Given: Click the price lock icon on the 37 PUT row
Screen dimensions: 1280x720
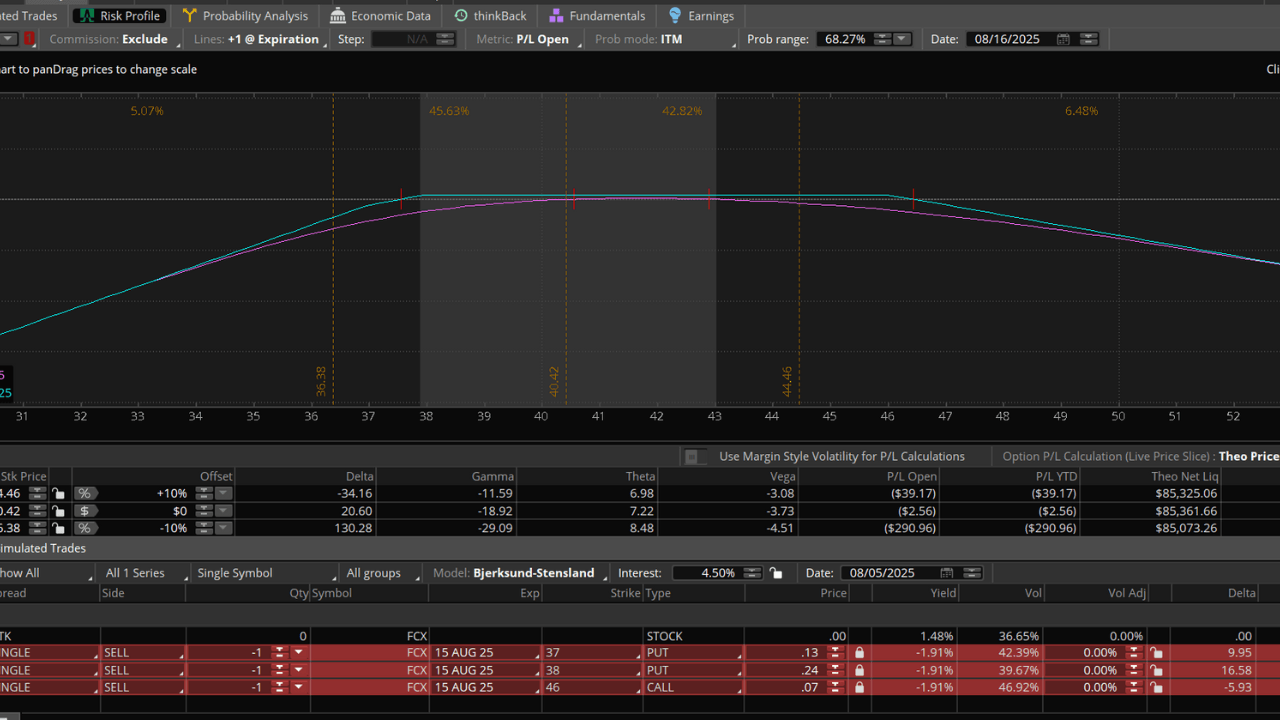Looking at the screenshot, I should (858, 653).
